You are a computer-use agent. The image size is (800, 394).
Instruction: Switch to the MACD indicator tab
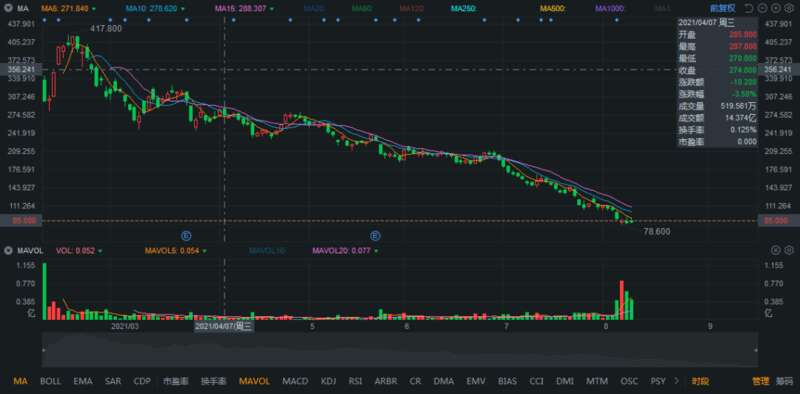295,381
